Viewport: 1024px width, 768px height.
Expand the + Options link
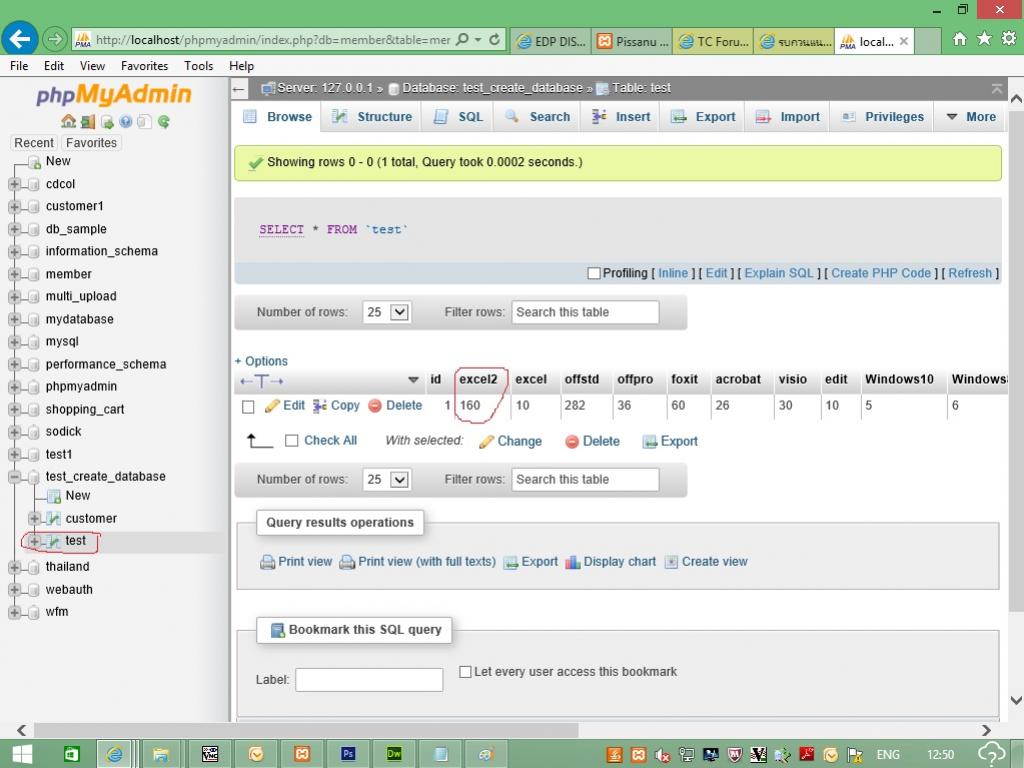tap(261, 361)
